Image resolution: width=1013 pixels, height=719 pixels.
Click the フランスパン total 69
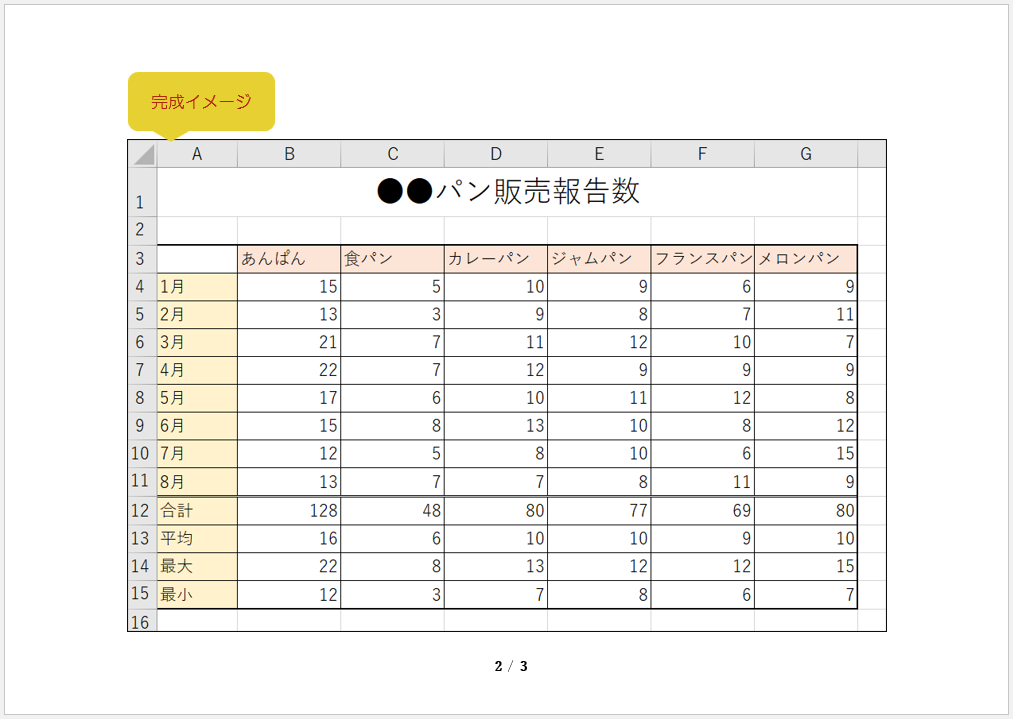click(x=702, y=510)
